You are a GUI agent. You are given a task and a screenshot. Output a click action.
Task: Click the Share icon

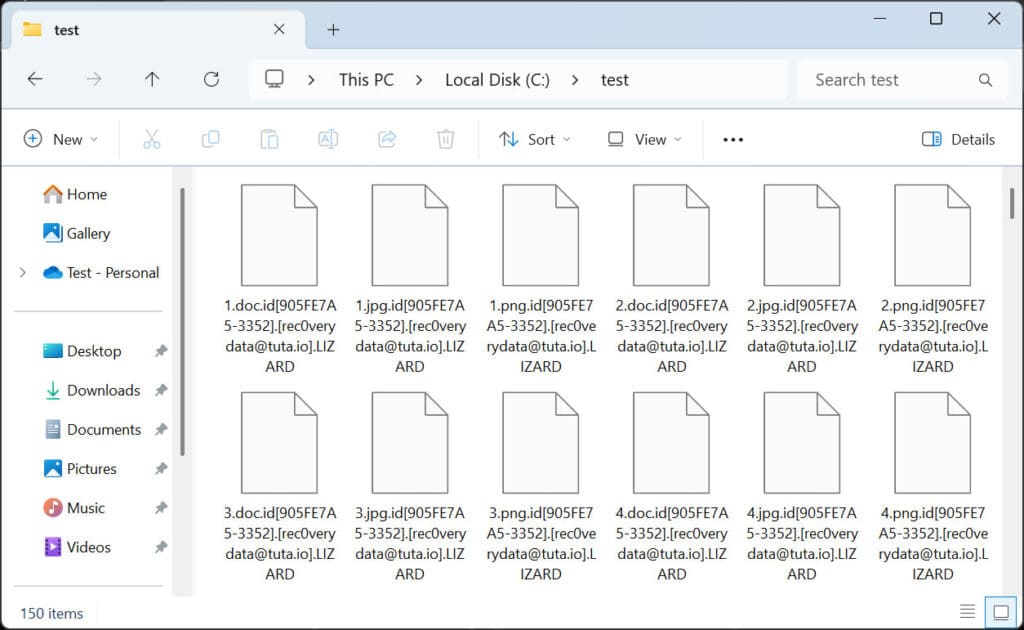(x=387, y=139)
